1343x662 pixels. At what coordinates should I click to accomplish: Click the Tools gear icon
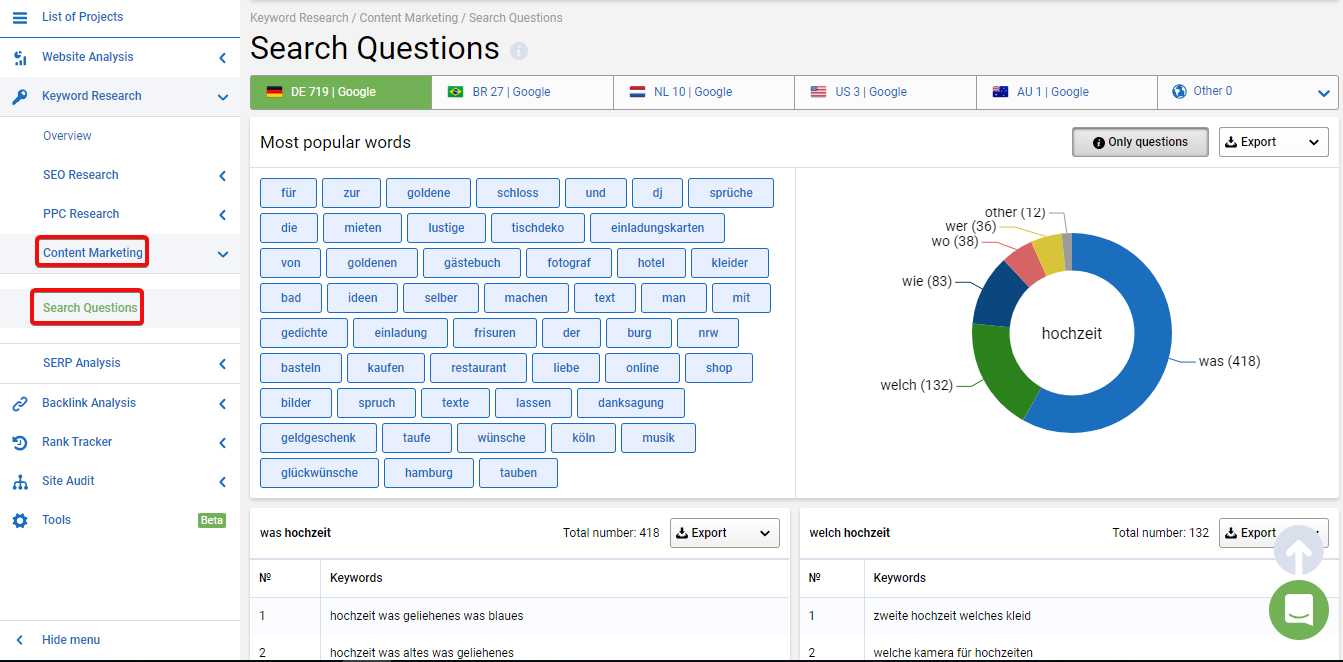pos(20,520)
